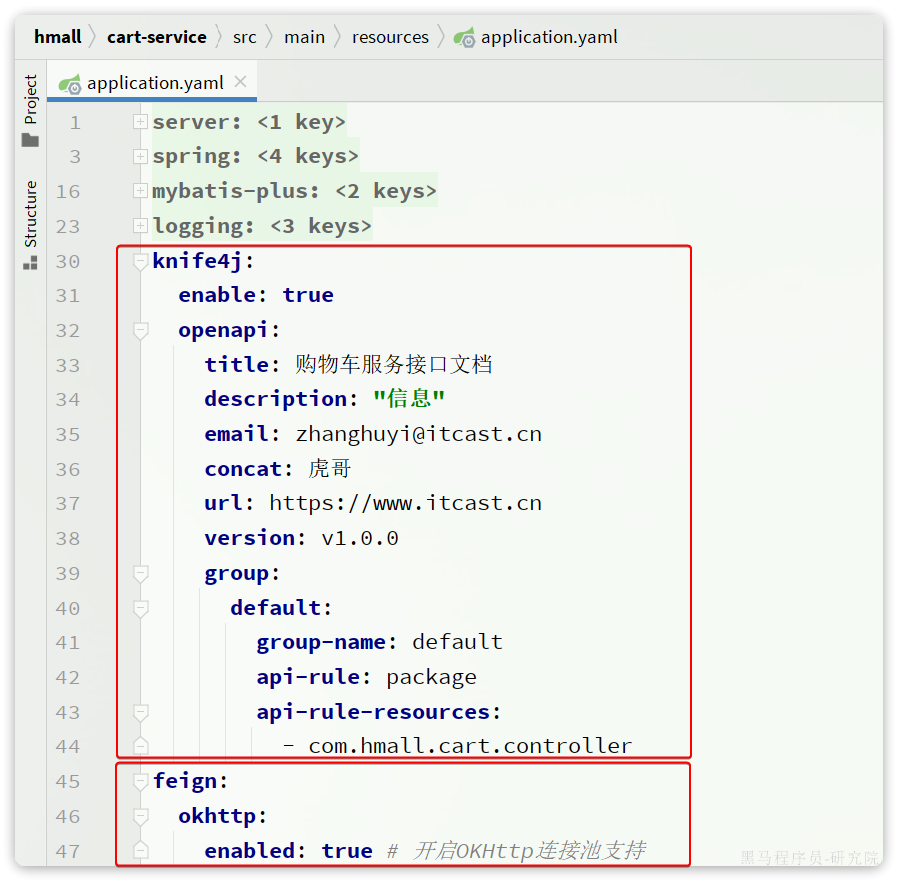This screenshot has height=883, width=898.
Task: Click the openapi key
Action: (x=223, y=331)
